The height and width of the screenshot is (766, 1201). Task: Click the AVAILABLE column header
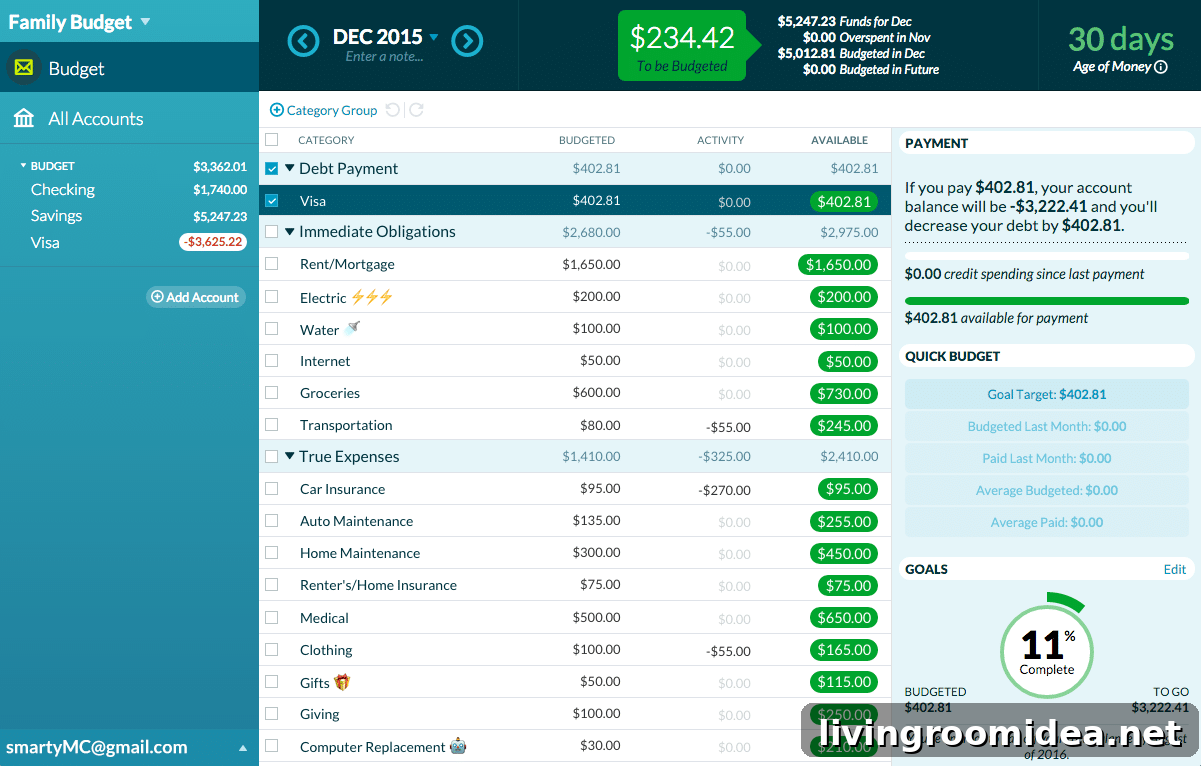click(839, 140)
